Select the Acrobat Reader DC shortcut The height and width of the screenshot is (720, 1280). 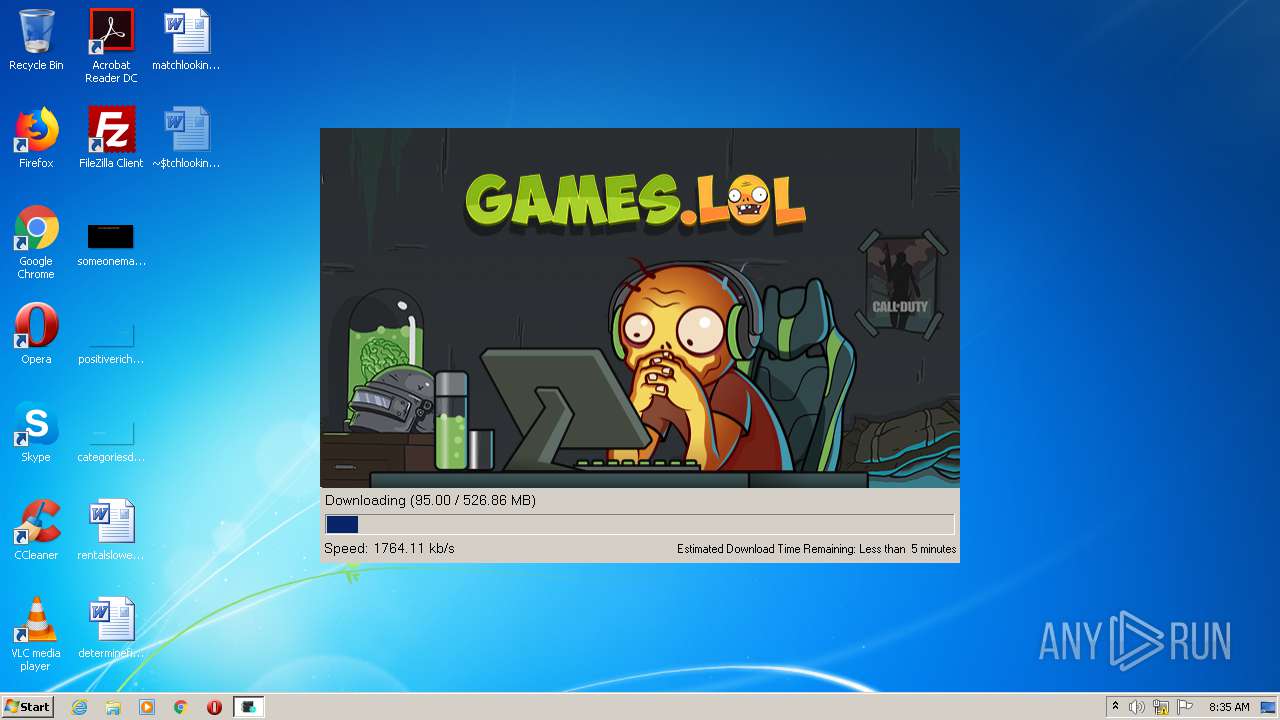pyautogui.click(x=111, y=45)
